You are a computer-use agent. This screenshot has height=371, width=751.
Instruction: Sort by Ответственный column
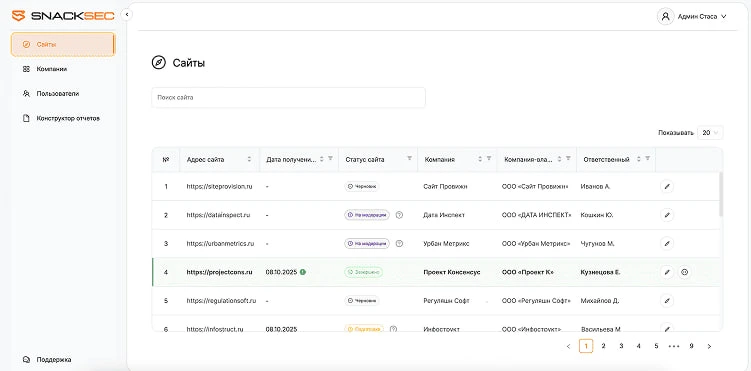point(639,159)
